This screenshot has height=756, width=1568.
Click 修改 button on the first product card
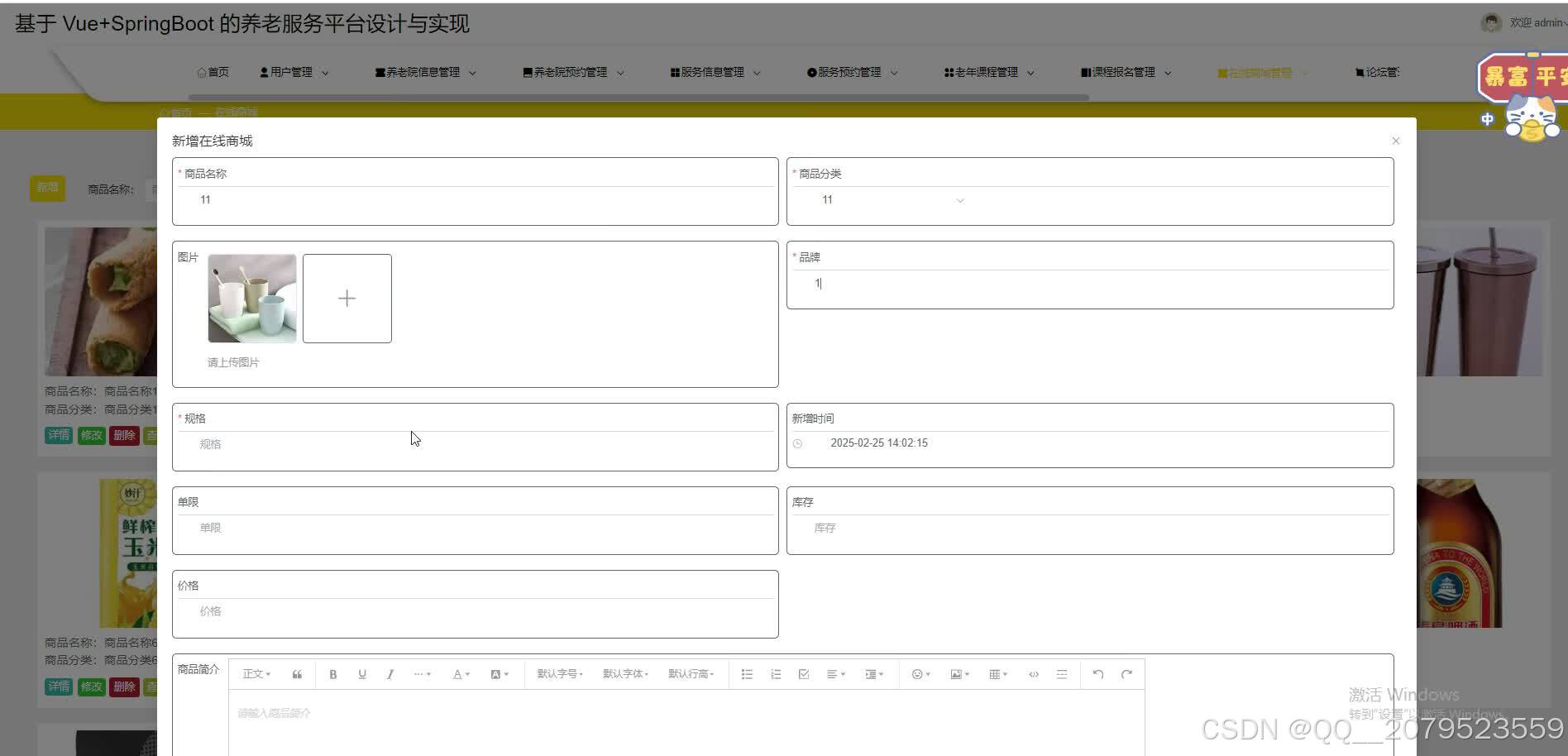(92, 435)
